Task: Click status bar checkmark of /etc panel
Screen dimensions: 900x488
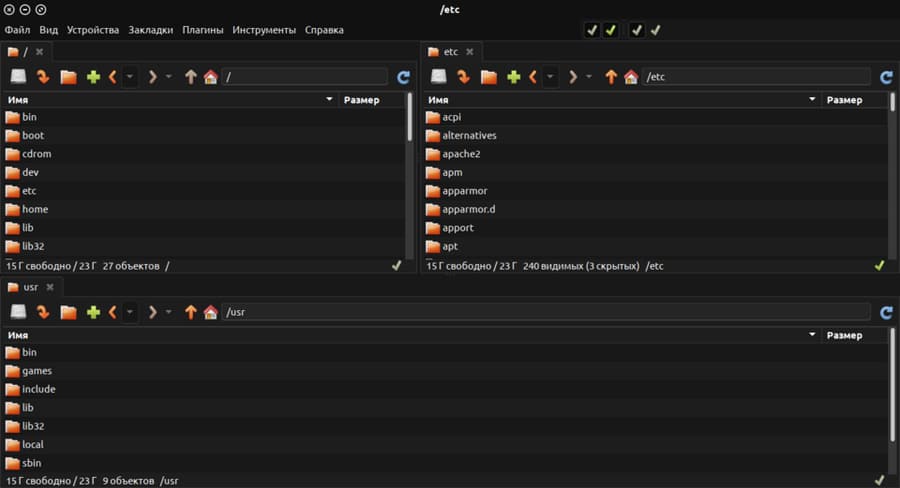Action: click(x=879, y=265)
